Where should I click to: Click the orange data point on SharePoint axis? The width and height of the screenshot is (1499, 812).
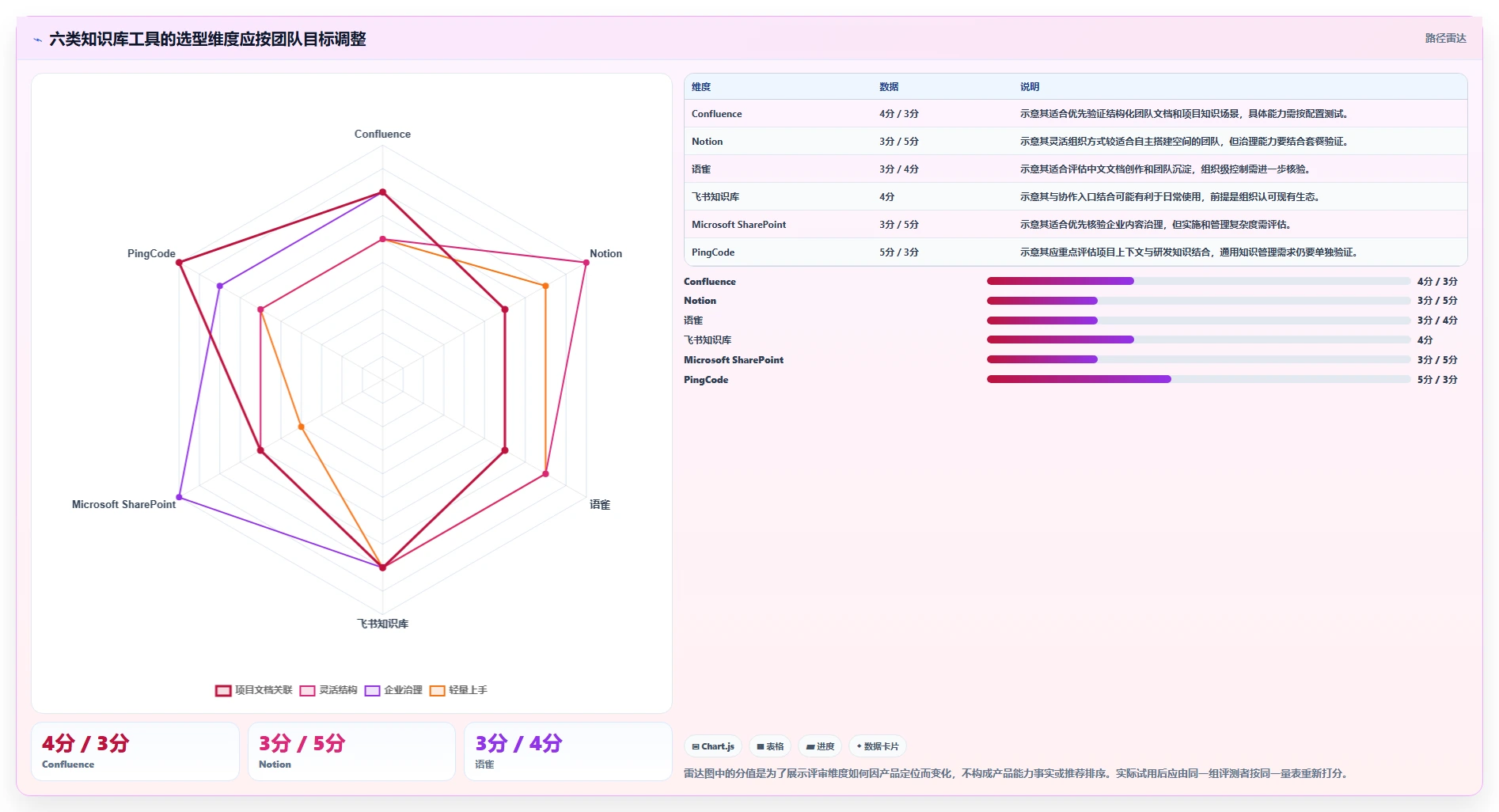click(301, 427)
